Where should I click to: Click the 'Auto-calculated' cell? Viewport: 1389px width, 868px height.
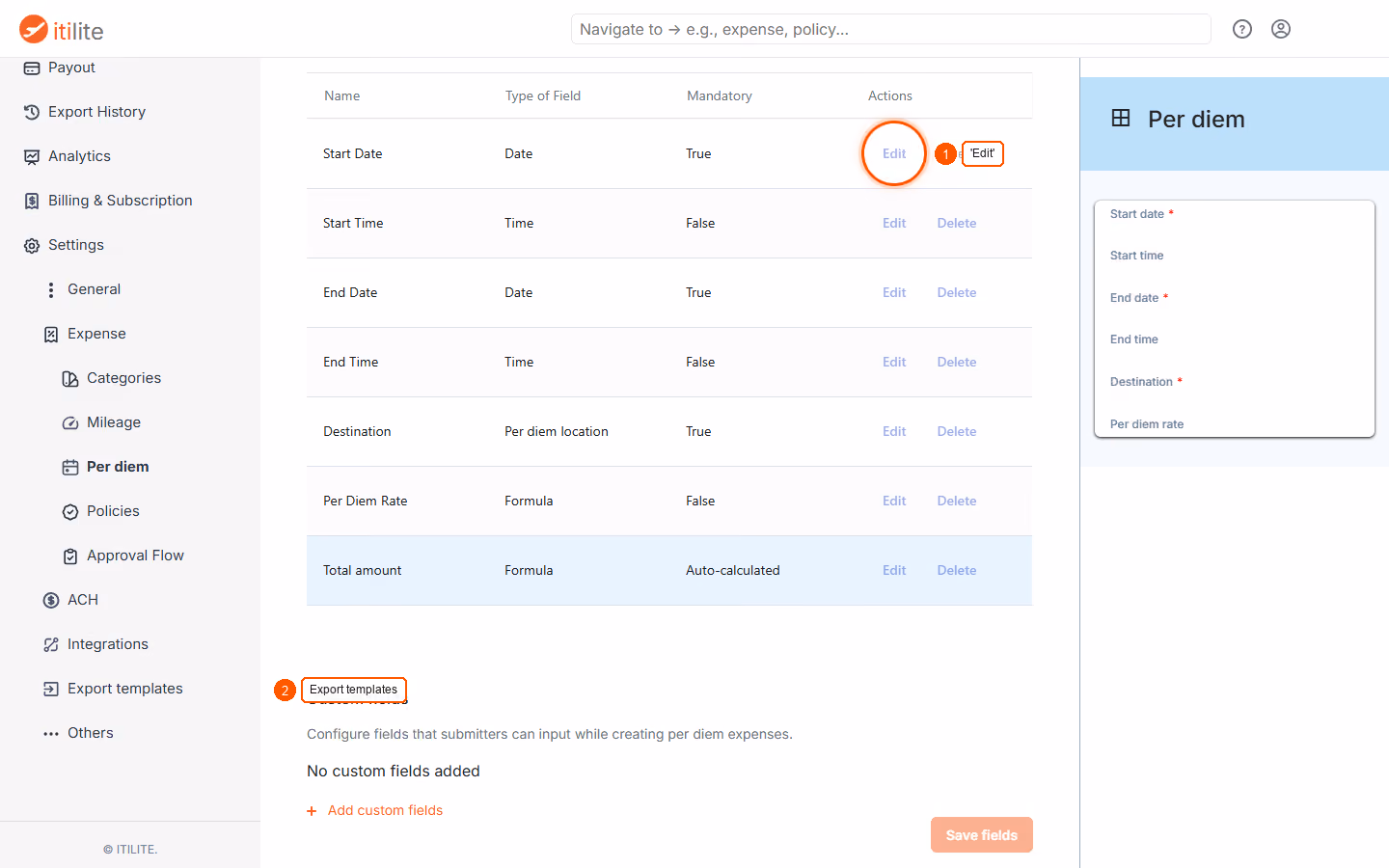pos(733,570)
